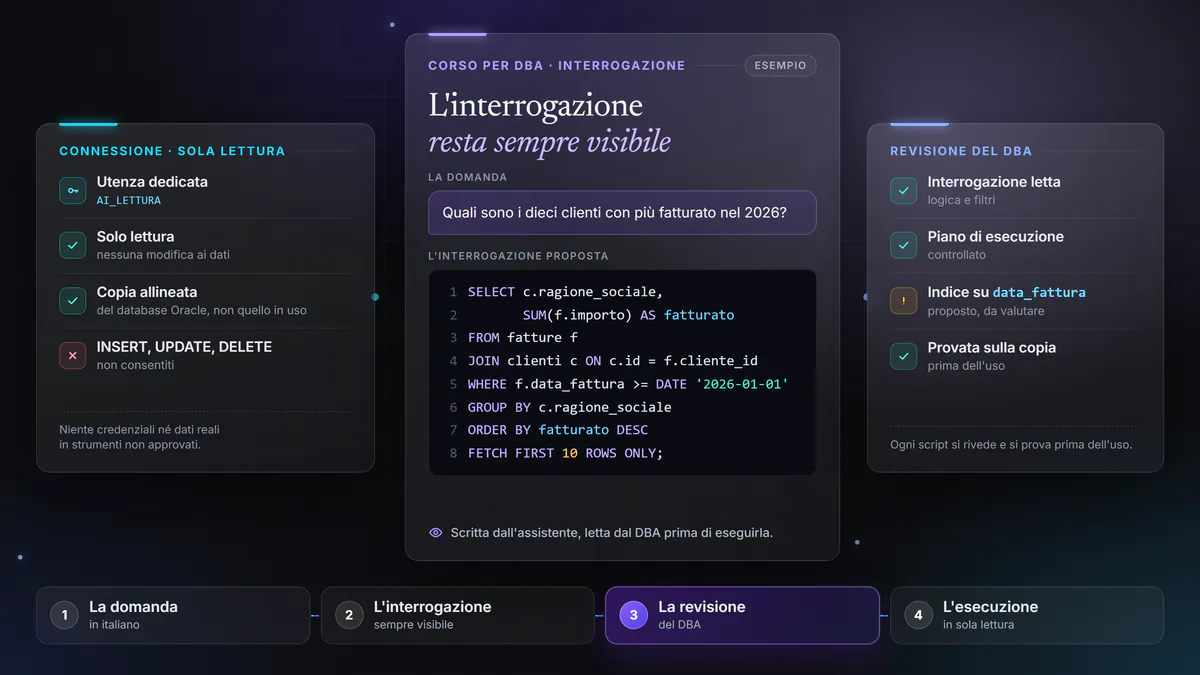The image size is (1200, 675).
Task: Select step 1 La domanda
Action: (x=173, y=615)
